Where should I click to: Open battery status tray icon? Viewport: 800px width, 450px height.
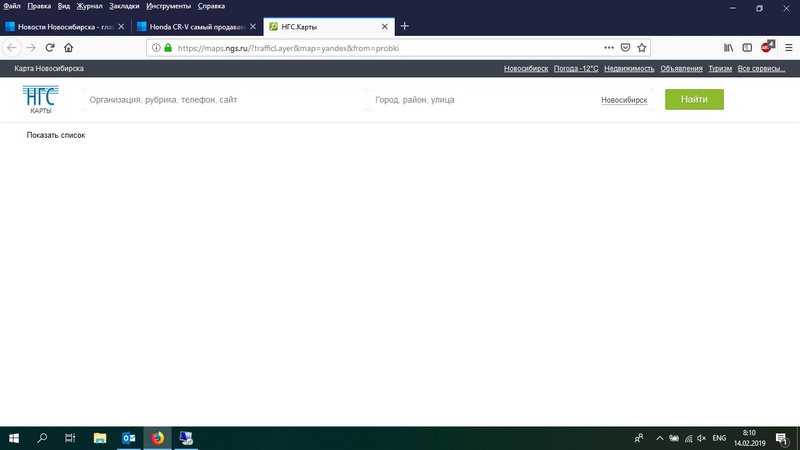point(674,438)
